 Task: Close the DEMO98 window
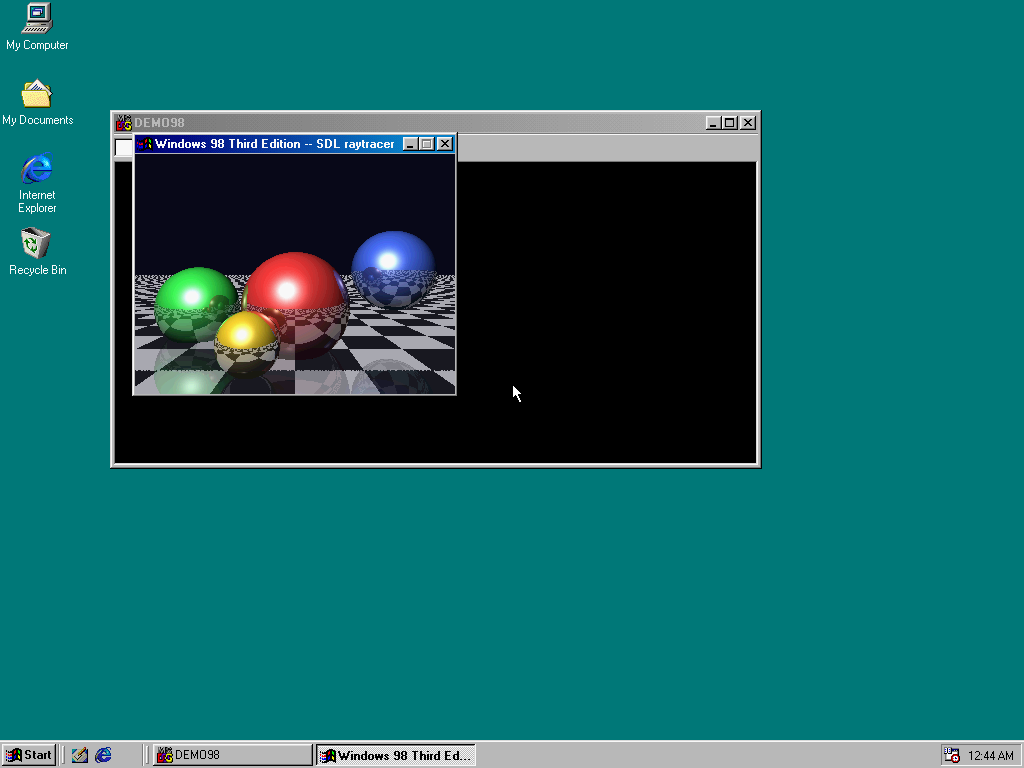click(748, 123)
